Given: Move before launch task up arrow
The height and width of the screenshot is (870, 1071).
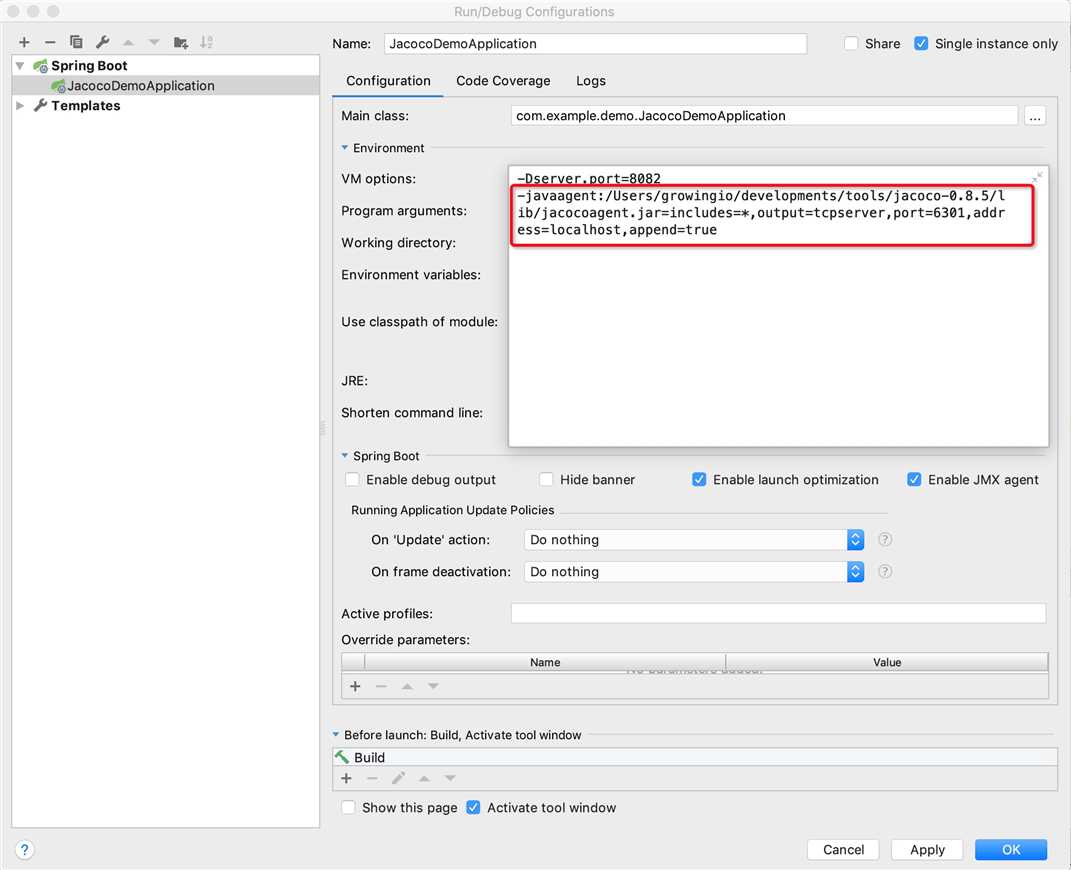Looking at the screenshot, I should point(424,778).
